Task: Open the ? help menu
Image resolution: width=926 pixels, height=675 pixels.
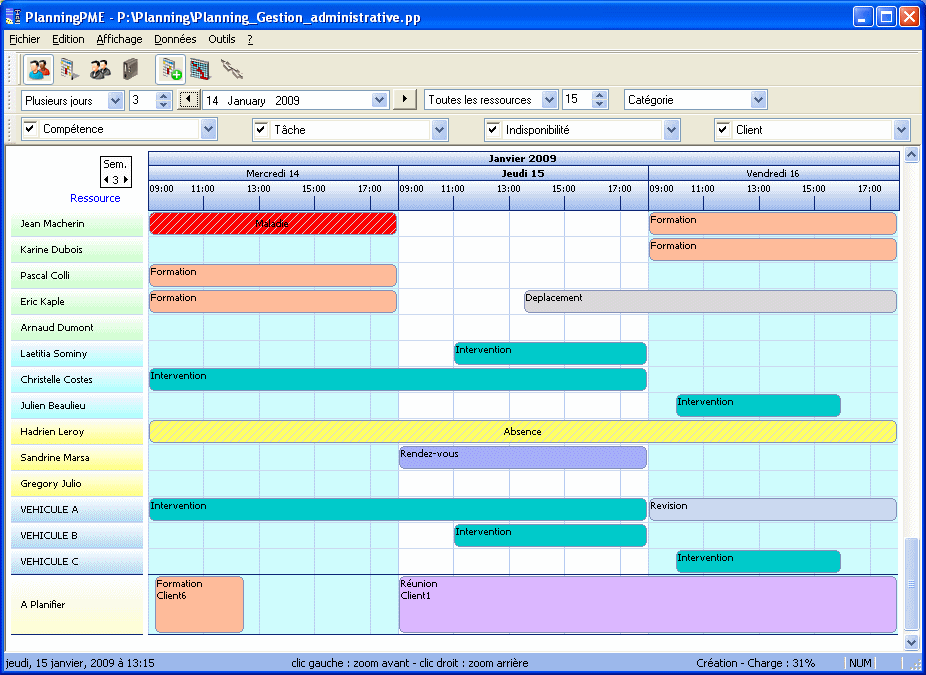Action: (x=250, y=39)
